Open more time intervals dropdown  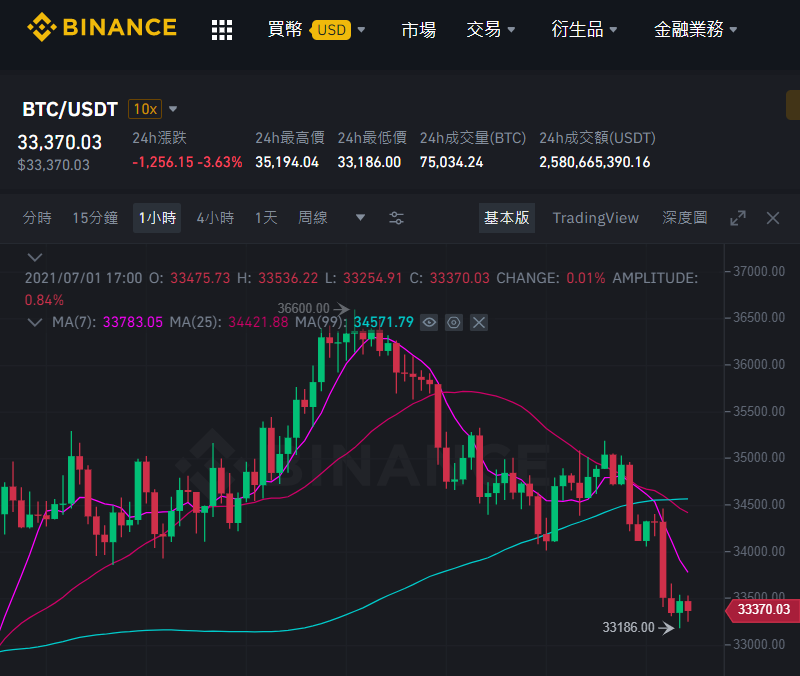(x=360, y=218)
